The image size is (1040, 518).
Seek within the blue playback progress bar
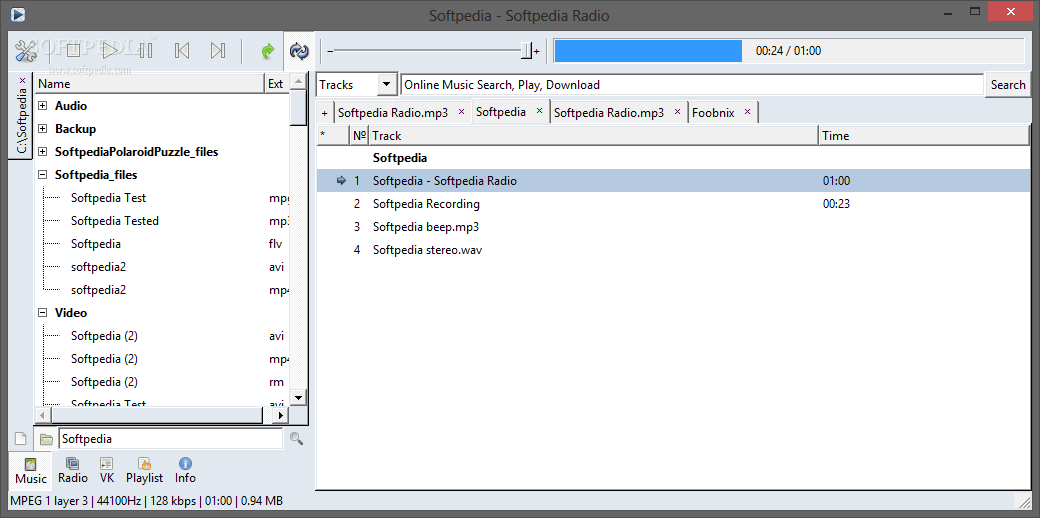coord(648,51)
